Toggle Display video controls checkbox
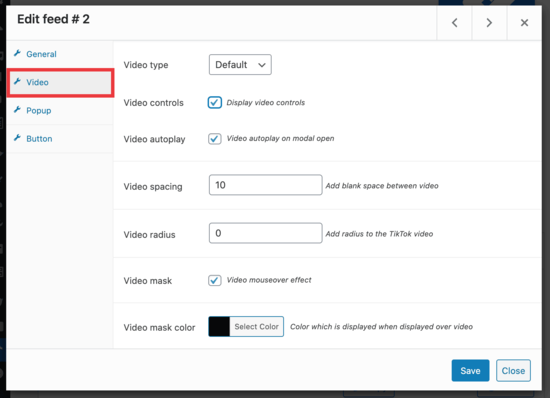 coord(215,102)
